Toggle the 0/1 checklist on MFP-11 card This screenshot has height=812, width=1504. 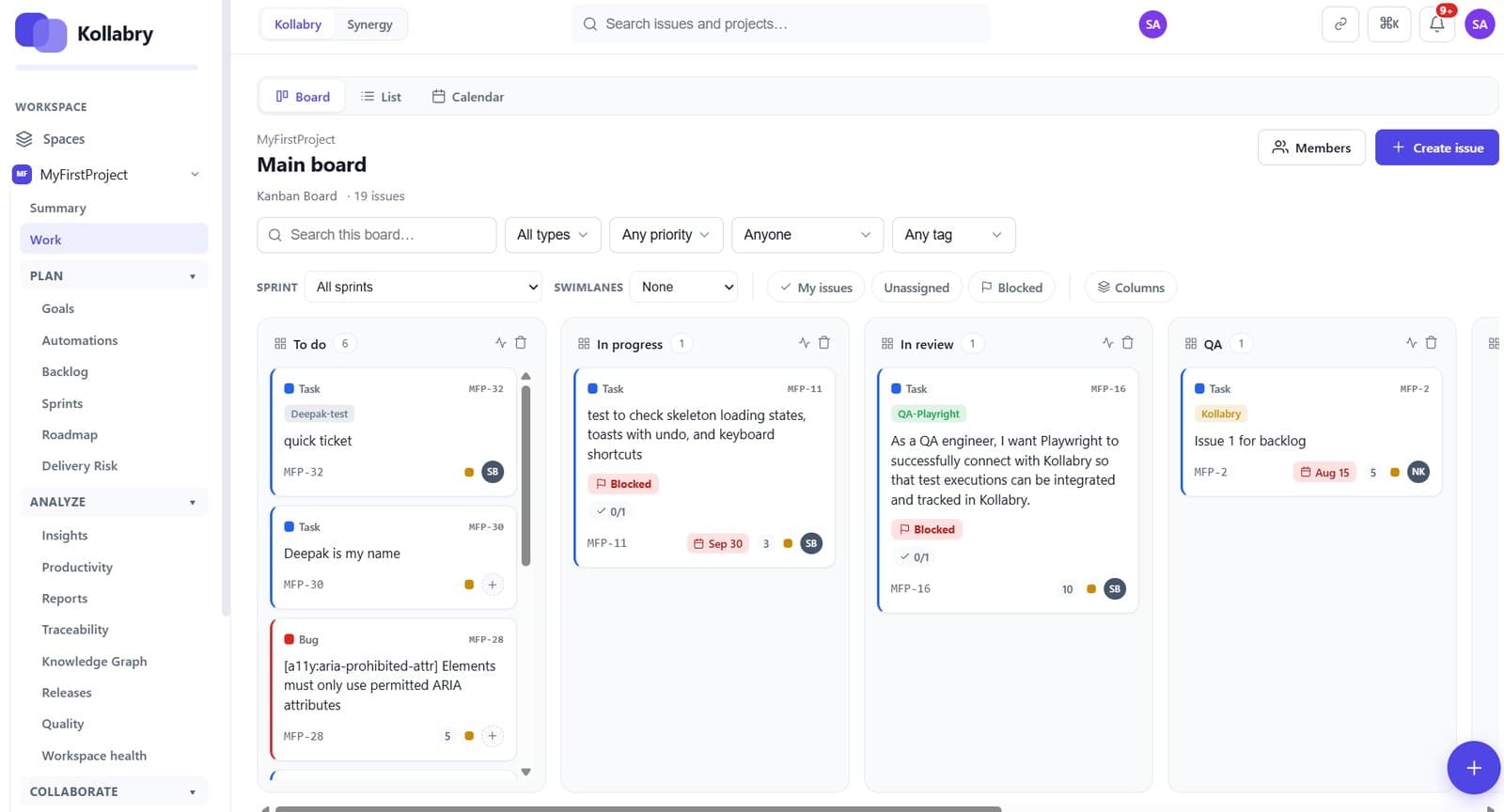pyautogui.click(x=611, y=511)
